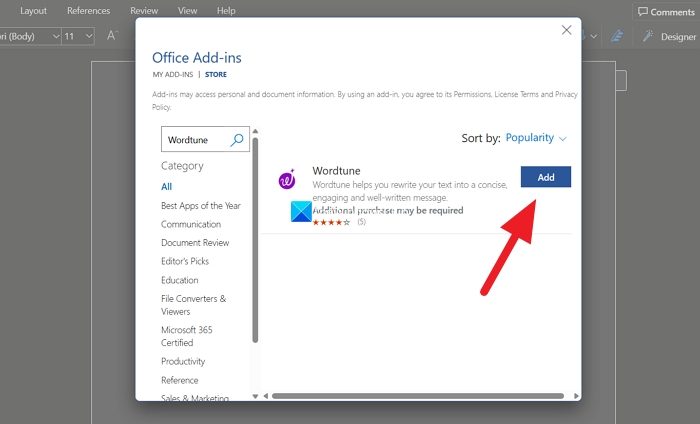This screenshot has width=700, height=424.
Task: Open the Help ribbon tab
Action: 226,11
